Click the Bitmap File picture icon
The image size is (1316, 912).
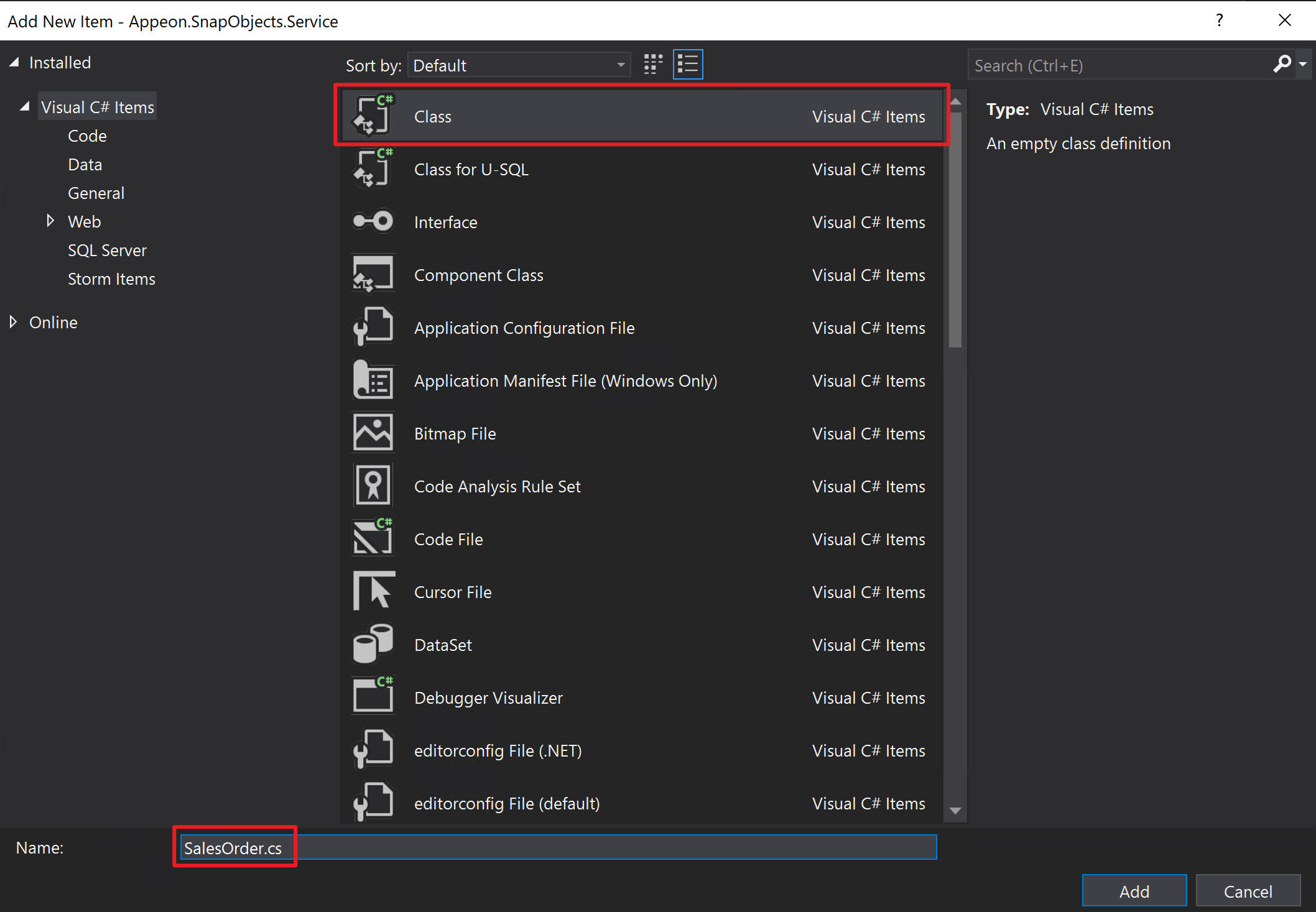pos(373,433)
